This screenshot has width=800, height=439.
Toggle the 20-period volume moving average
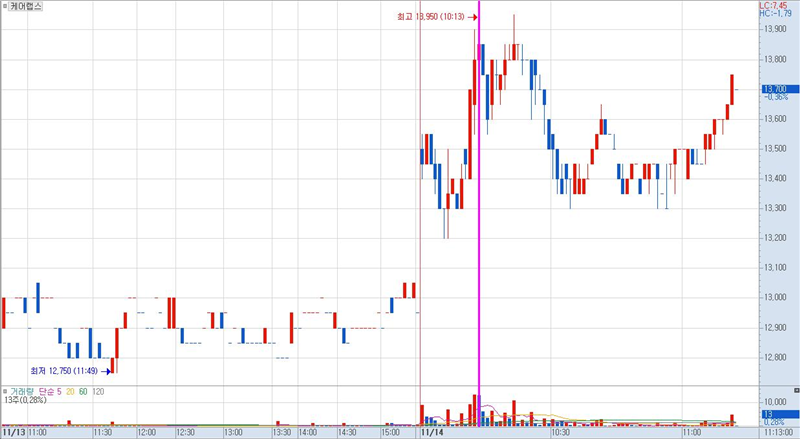click(70, 391)
